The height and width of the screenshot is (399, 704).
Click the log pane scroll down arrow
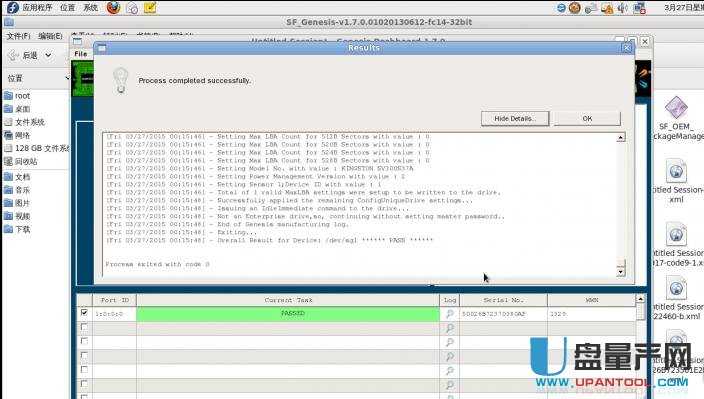click(x=620, y=272)
